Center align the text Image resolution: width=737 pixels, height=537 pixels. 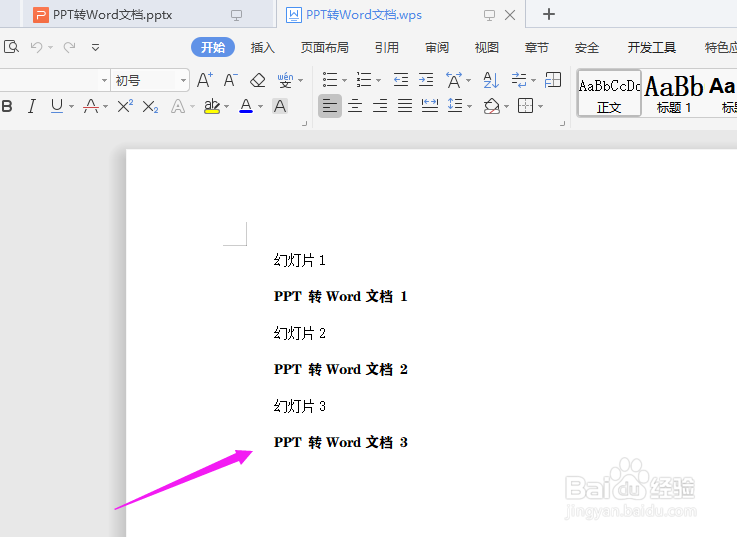pyautogui.click(x=355, y=106)
